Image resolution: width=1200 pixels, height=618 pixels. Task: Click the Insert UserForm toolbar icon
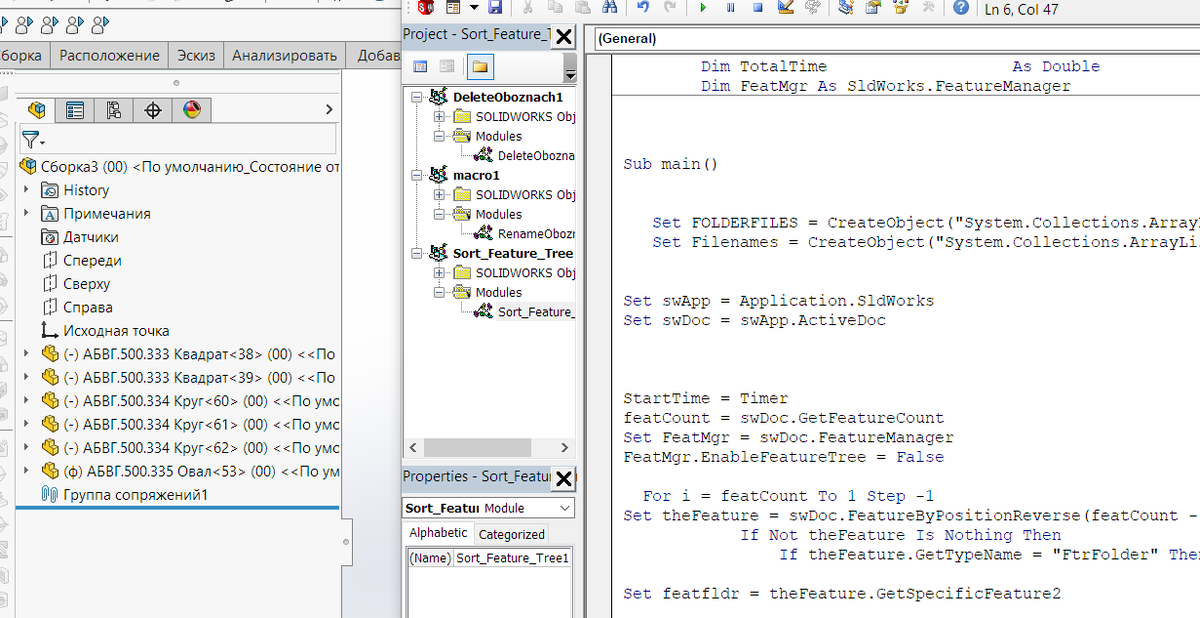453,7
